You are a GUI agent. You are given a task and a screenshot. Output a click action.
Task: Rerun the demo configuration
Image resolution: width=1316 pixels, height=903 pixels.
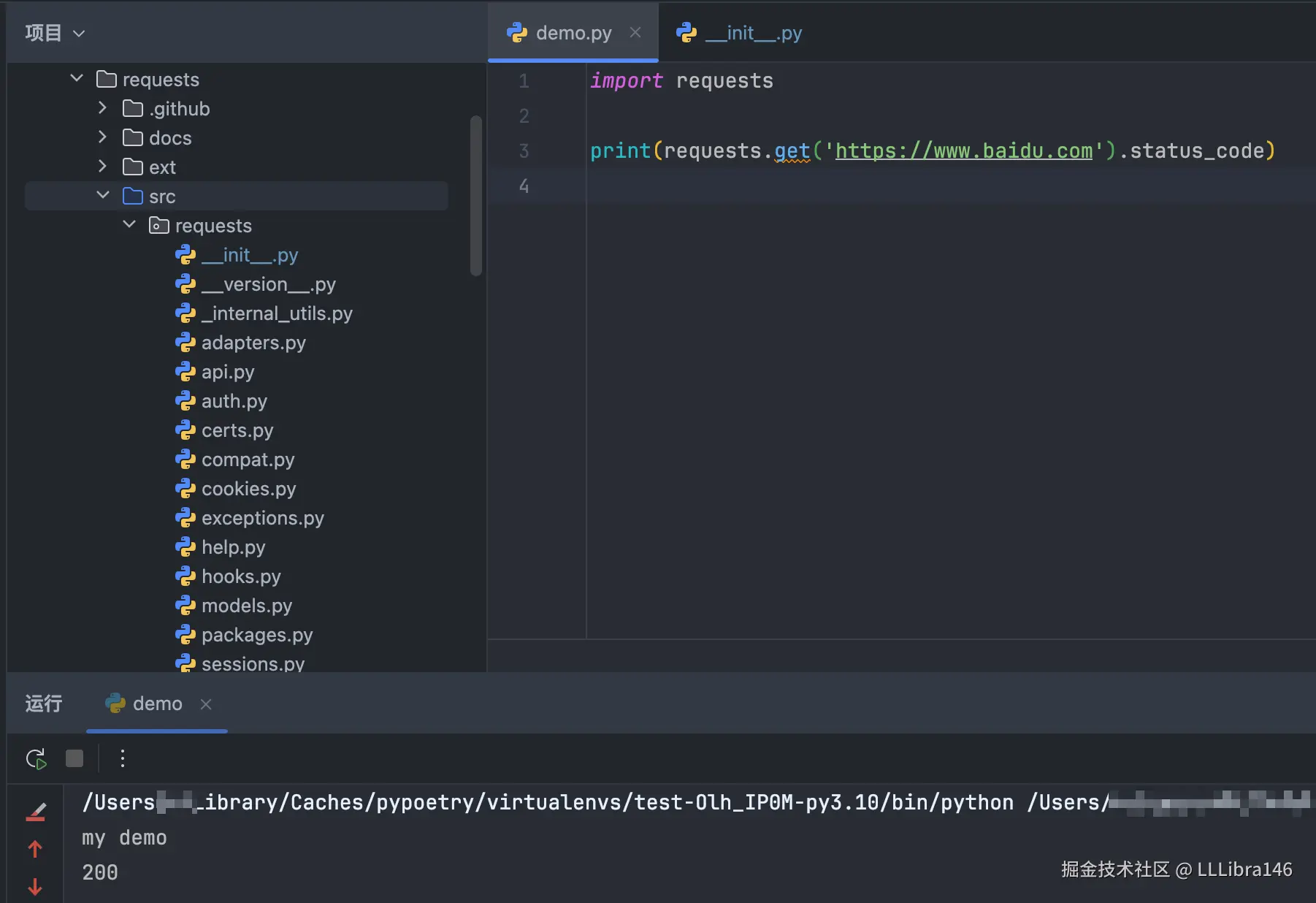(x=36, y=758)
